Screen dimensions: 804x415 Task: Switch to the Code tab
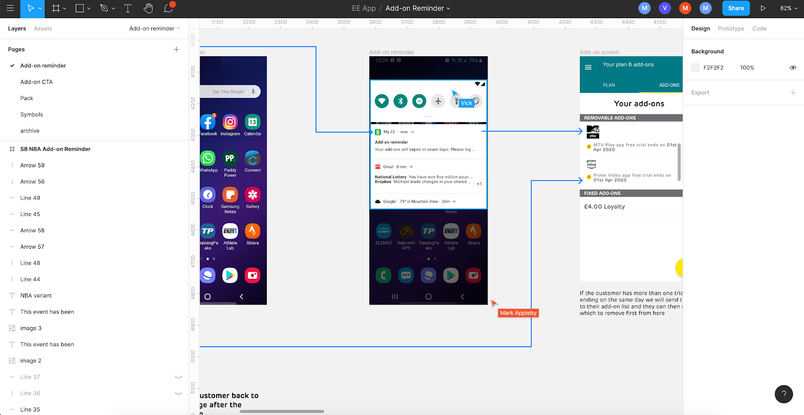[759, 29]
